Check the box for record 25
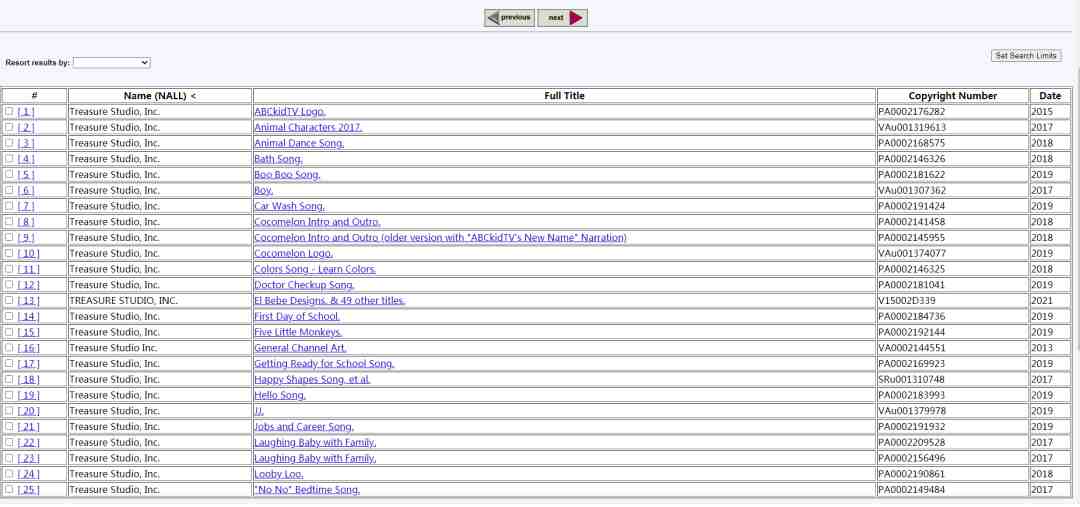Viewport: 1080px width, 507px height. click(9, 490)
